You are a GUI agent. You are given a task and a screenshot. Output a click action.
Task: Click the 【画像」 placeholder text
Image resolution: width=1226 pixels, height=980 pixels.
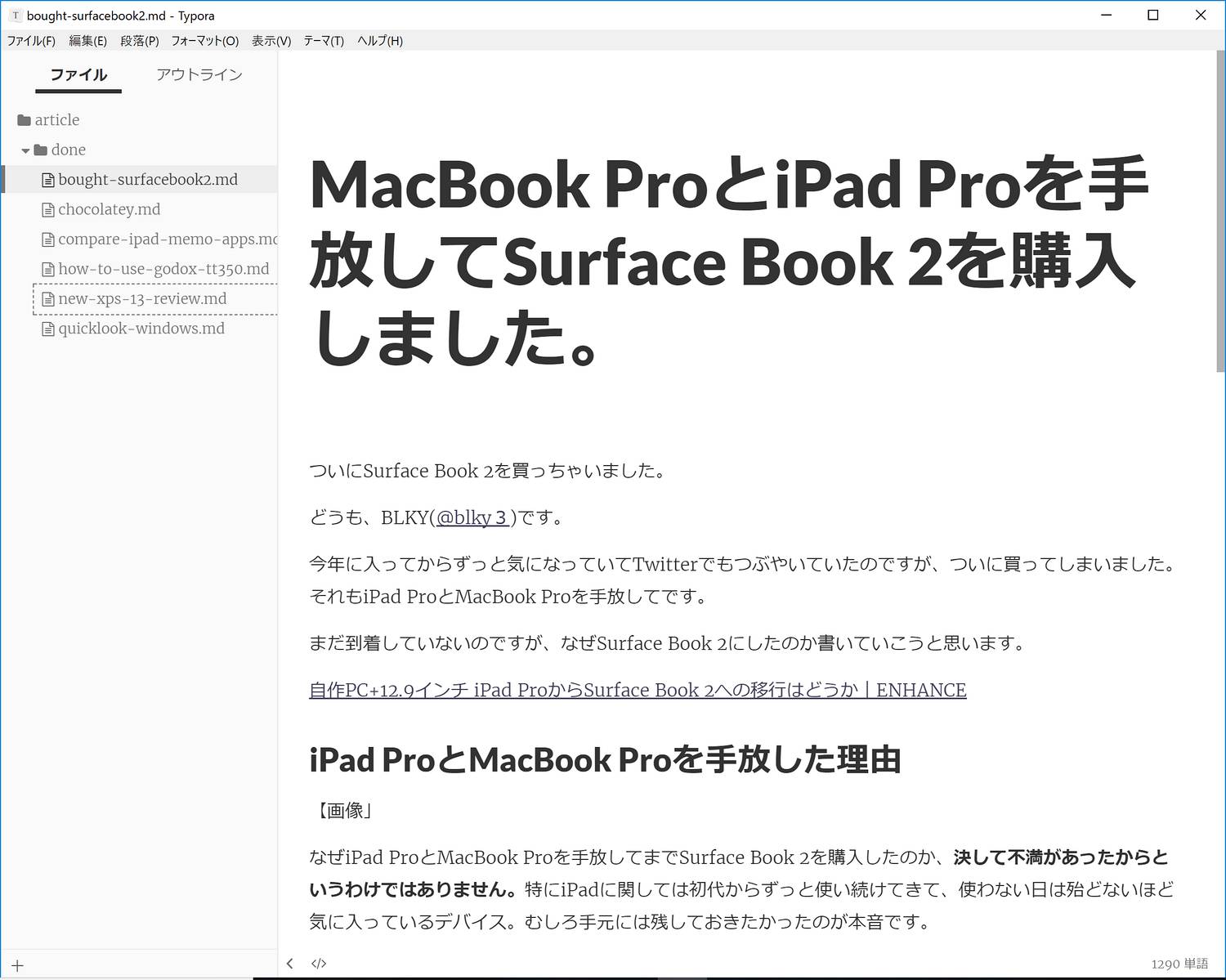pos(342,811)
